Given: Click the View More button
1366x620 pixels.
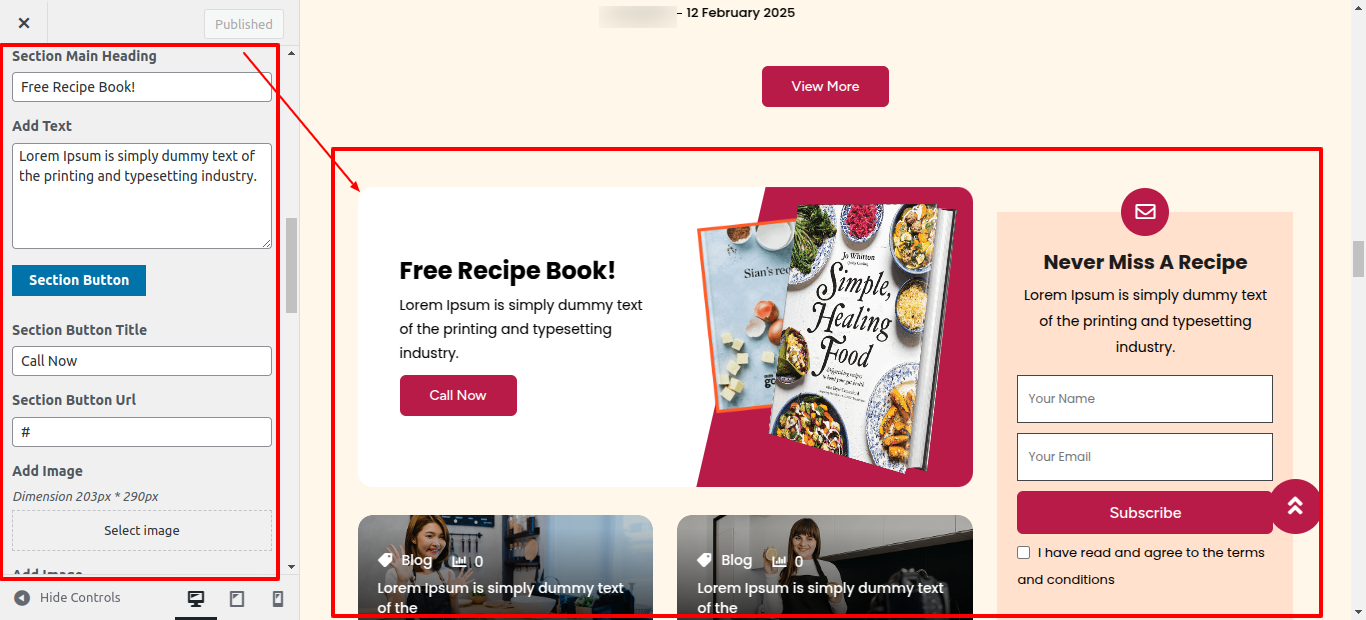Looking at the screenshot, I should point(825,86).
